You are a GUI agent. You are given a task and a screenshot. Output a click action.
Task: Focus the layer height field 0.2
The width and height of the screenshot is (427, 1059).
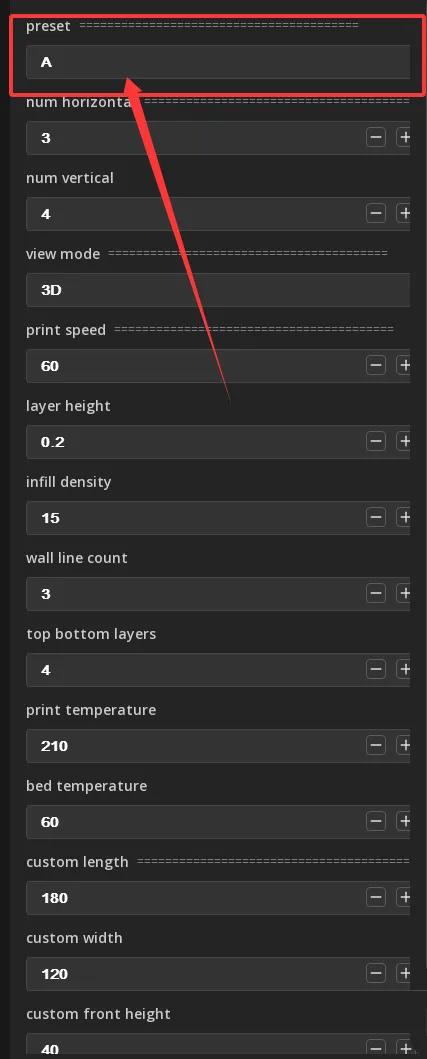195,442
